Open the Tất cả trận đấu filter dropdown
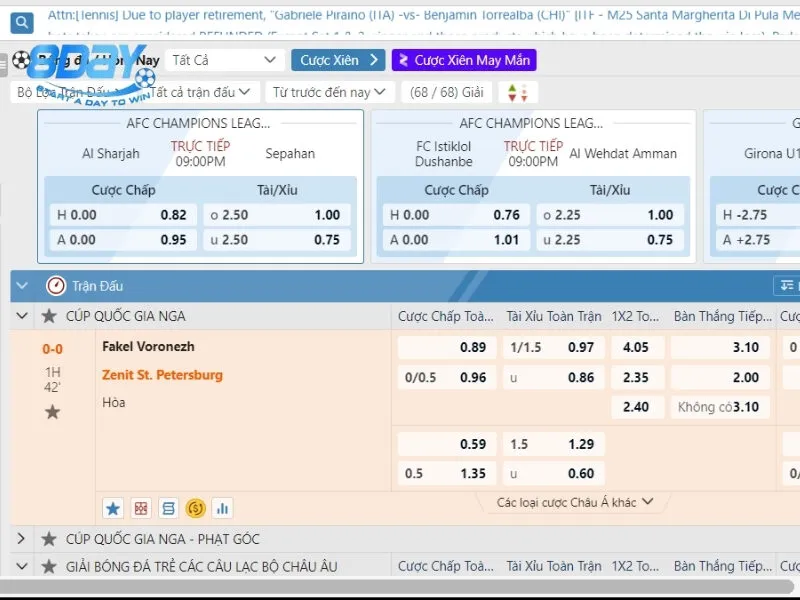 click(200, 92)
